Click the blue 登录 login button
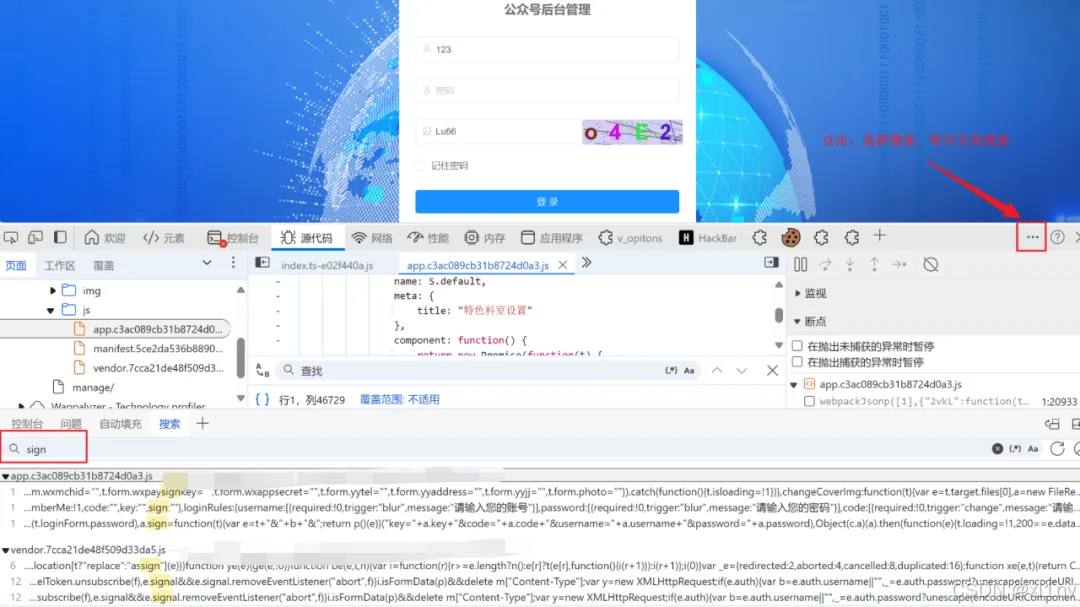 pos(547,201)
